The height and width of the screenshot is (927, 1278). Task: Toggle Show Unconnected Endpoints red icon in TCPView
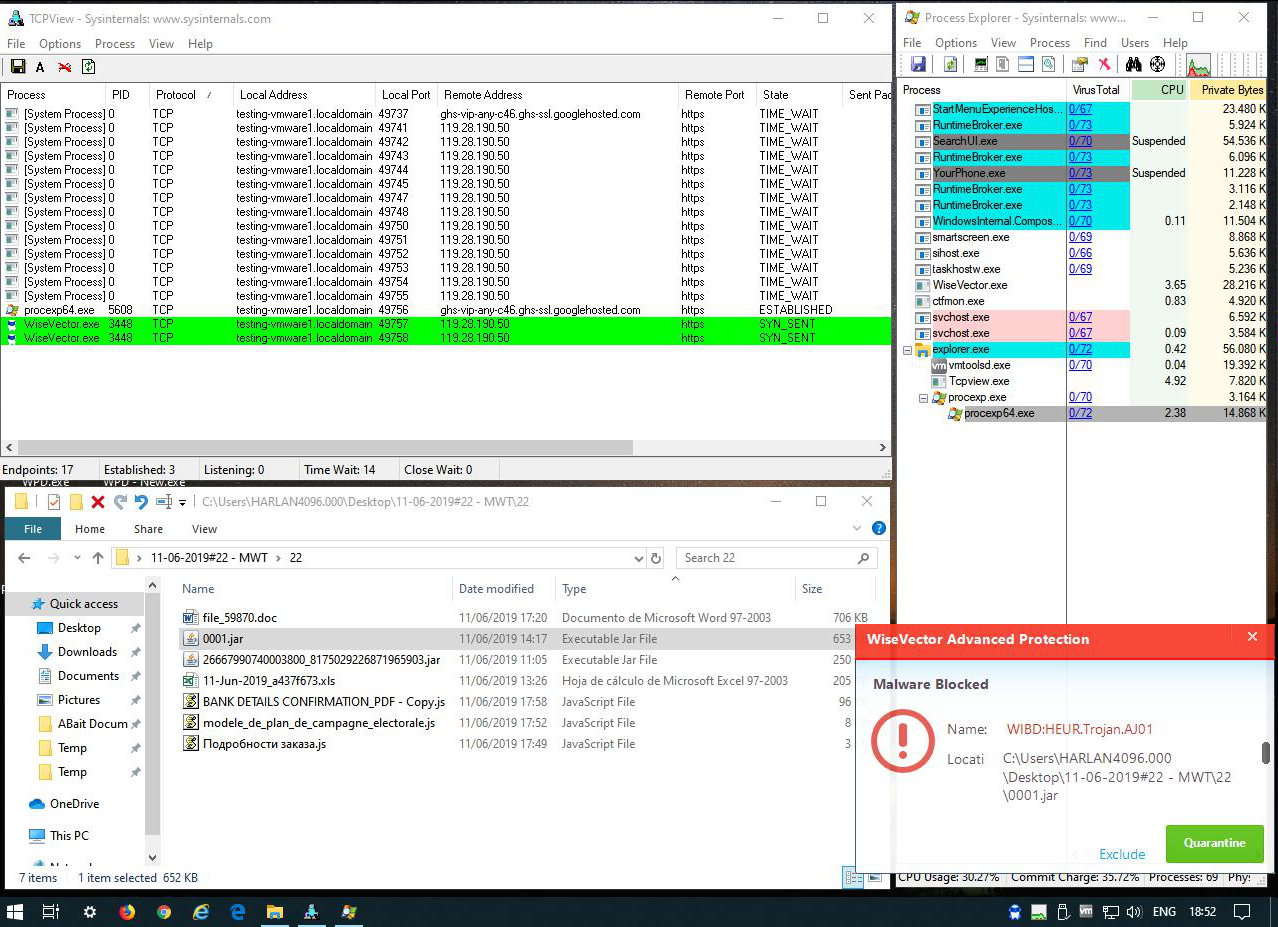[65, 67]
